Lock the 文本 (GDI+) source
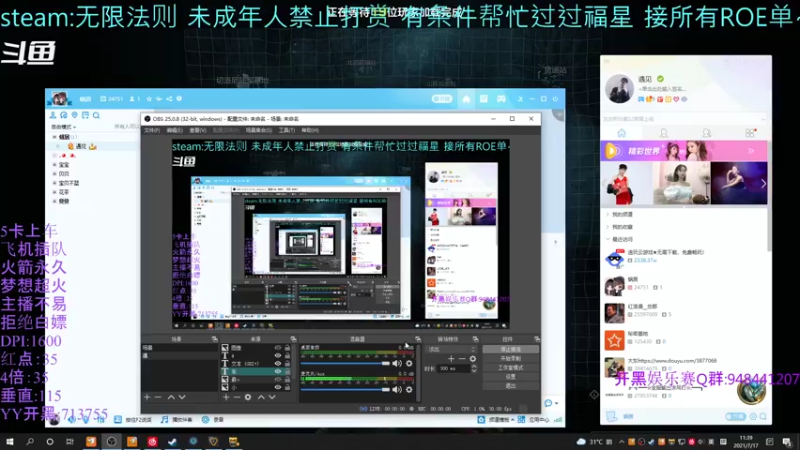800x450 pixels. pyautogui.click(x=287, y=364)
